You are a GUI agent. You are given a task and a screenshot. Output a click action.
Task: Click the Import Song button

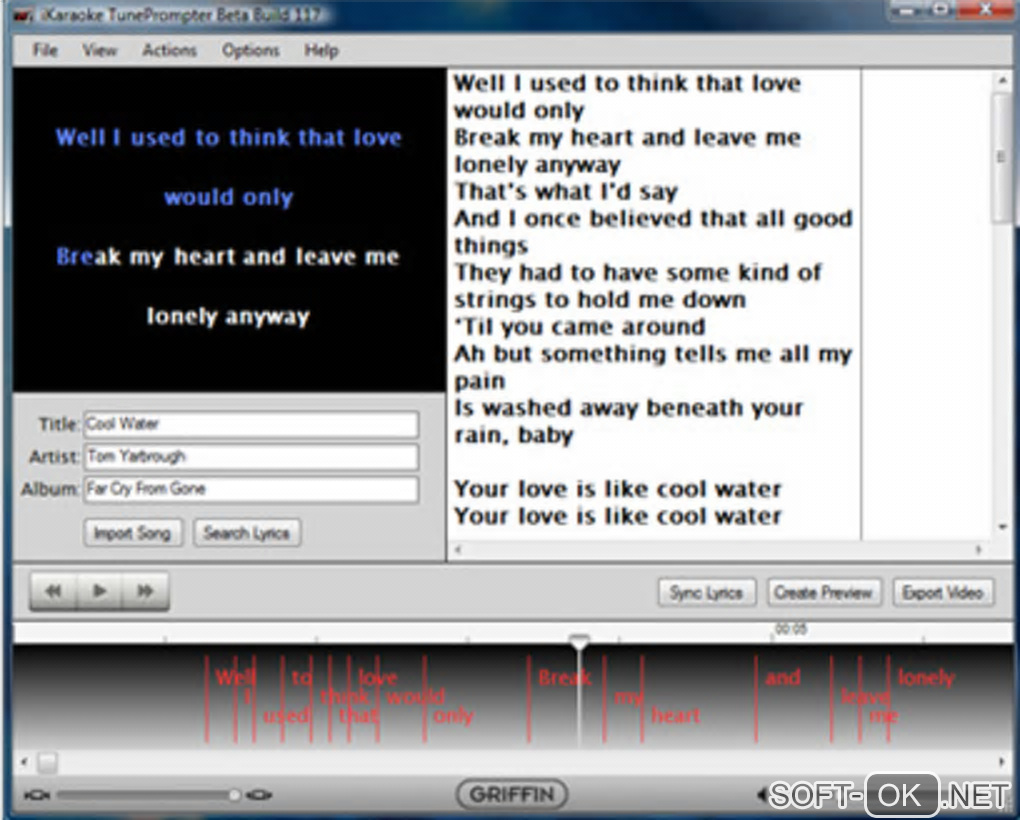click(133, 533)
